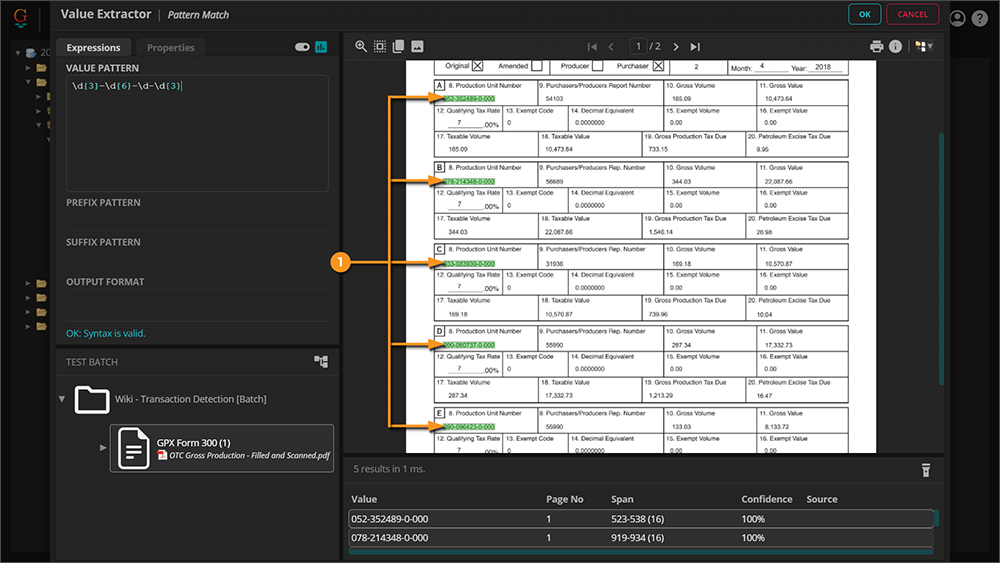Switch to image view icon
Image resolution: width=1000 pixels, height=563 pixels.
(417, 47)
